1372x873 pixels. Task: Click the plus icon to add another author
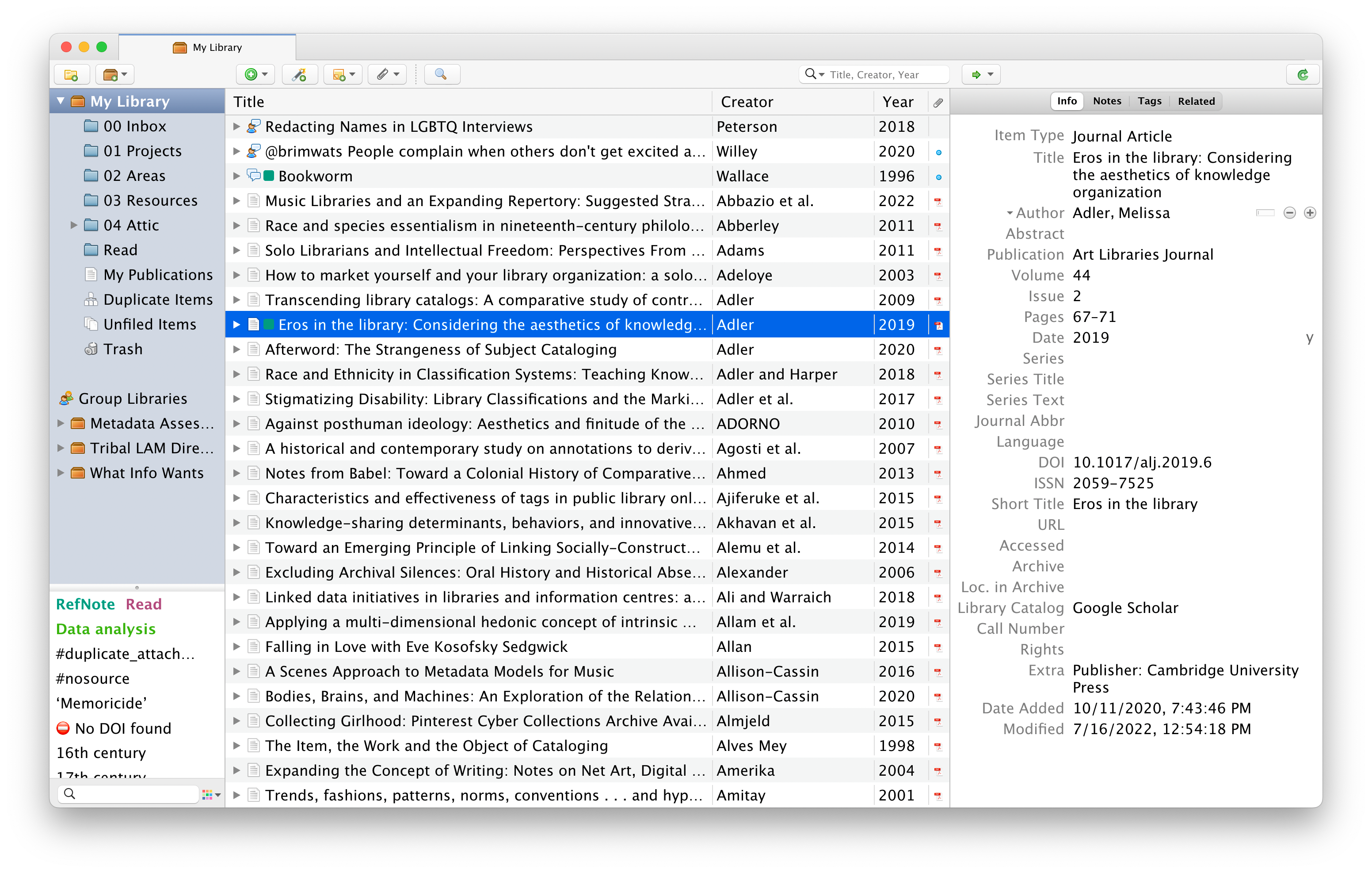1310,213
